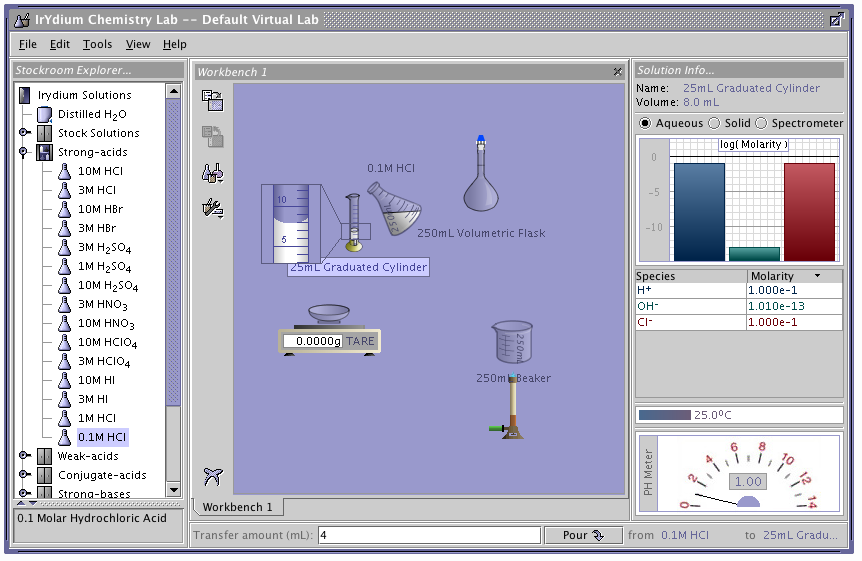Open the Tools menu
The width and height of the screenshot is (862, 561).
point(97,44)
